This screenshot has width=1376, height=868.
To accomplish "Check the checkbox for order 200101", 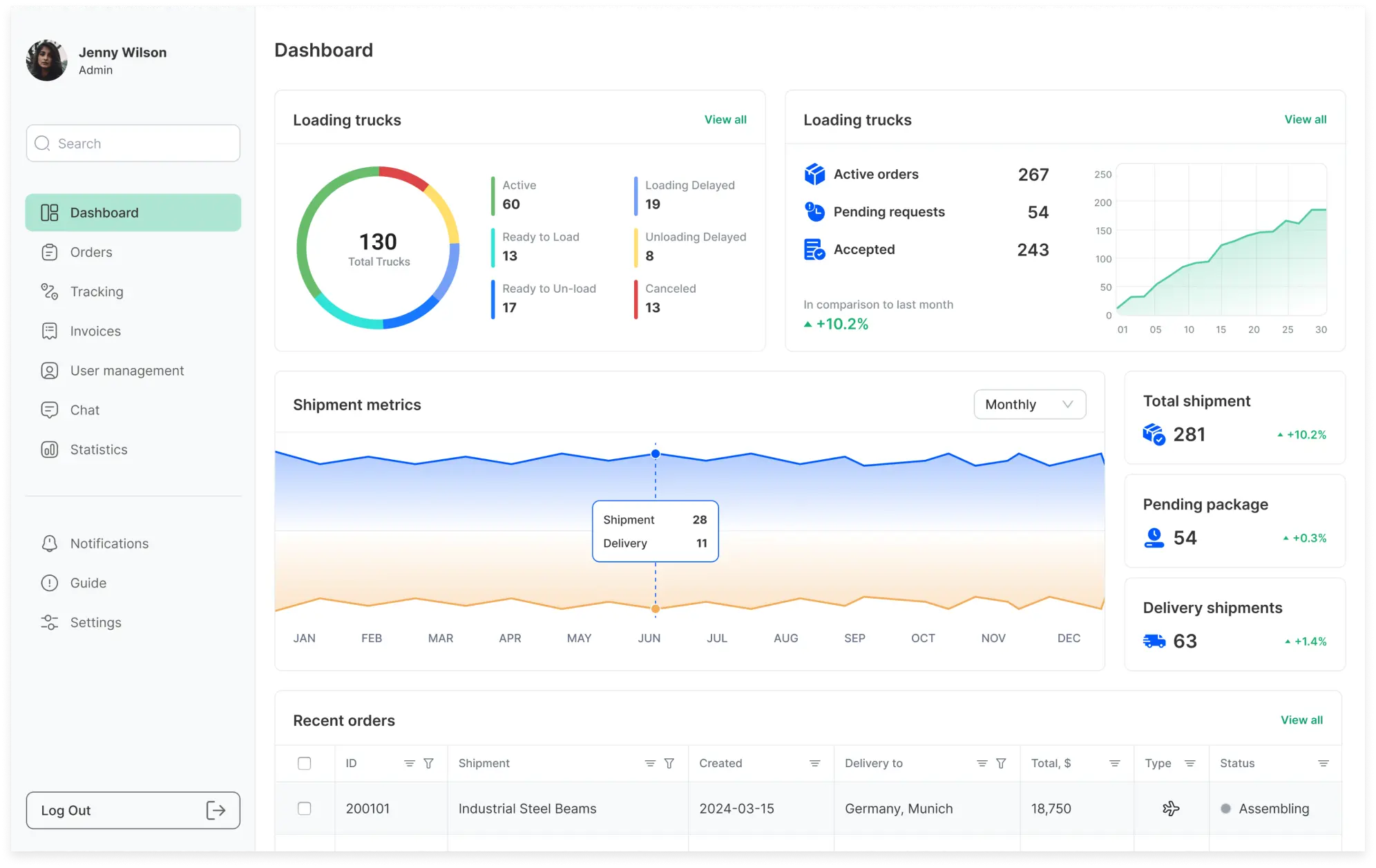I will [x=305, y=808].
